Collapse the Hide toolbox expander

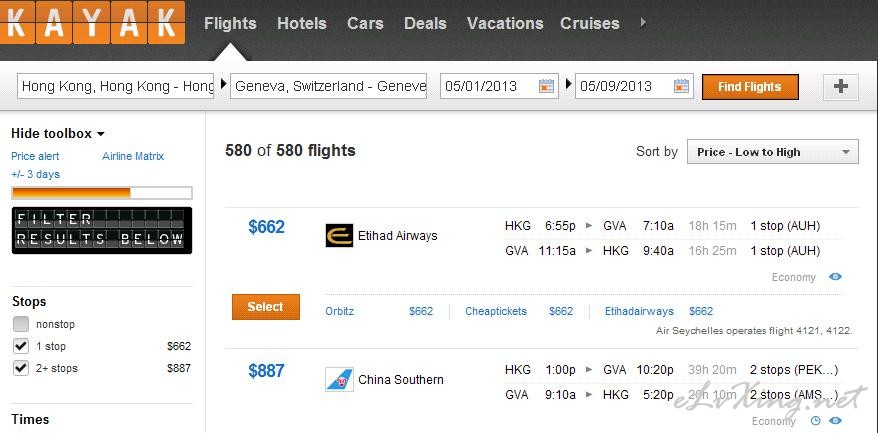(58, 133)
